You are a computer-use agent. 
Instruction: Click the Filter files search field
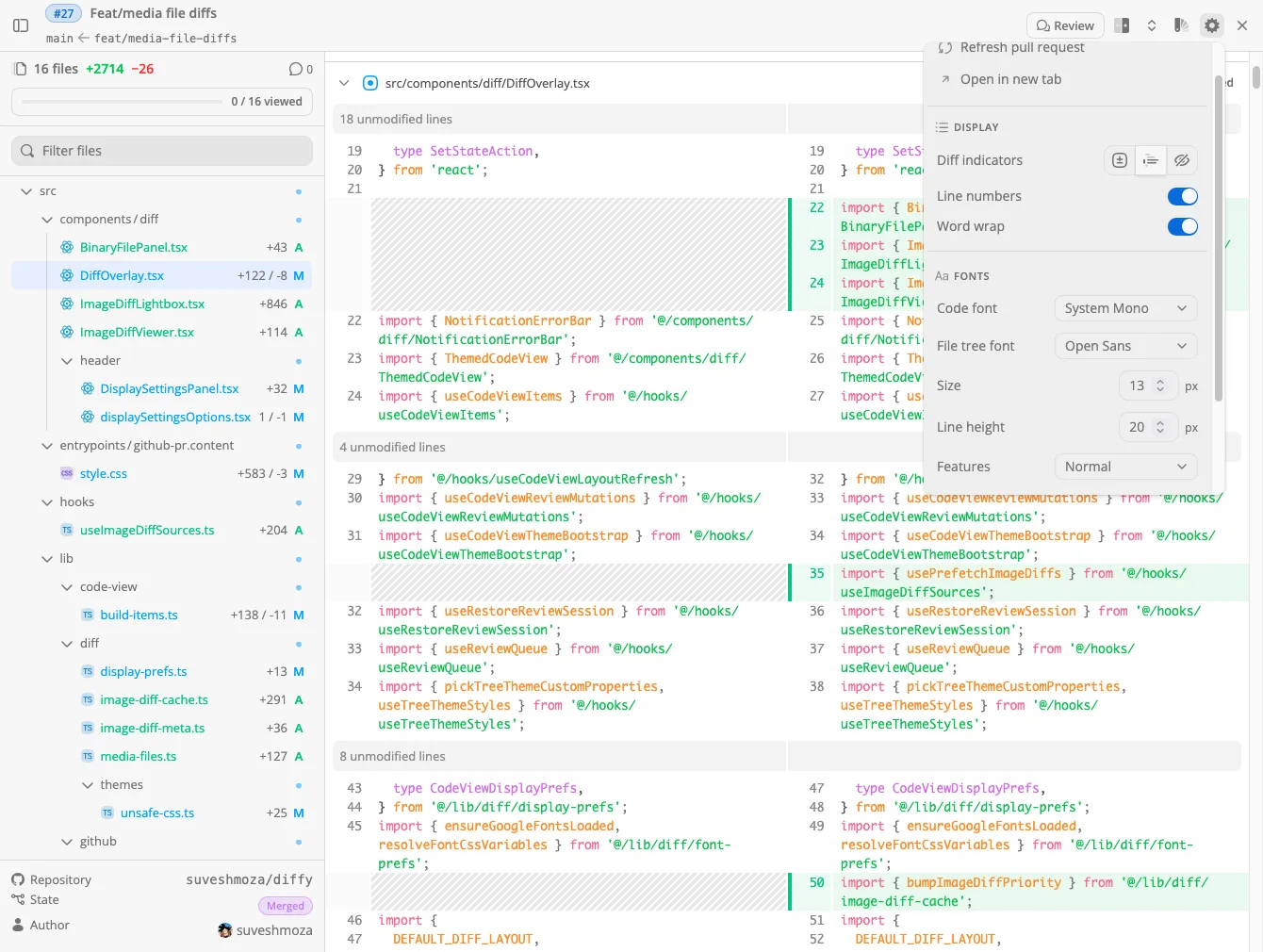(162, 151)
